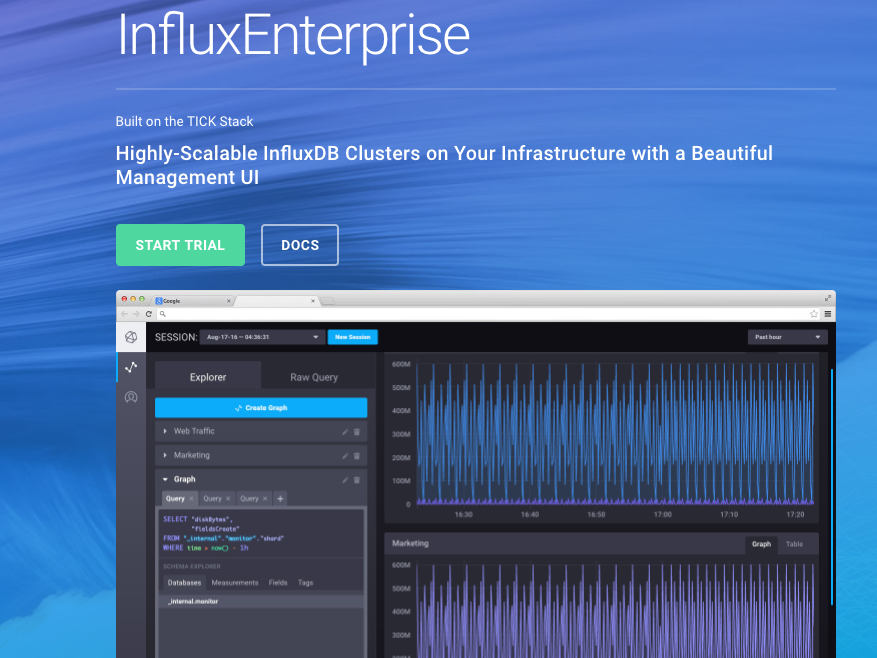Open the browser hamburger menu
The width and height of the screenshot is (877, 658).
pyautogui.click(x=827, y=314)
